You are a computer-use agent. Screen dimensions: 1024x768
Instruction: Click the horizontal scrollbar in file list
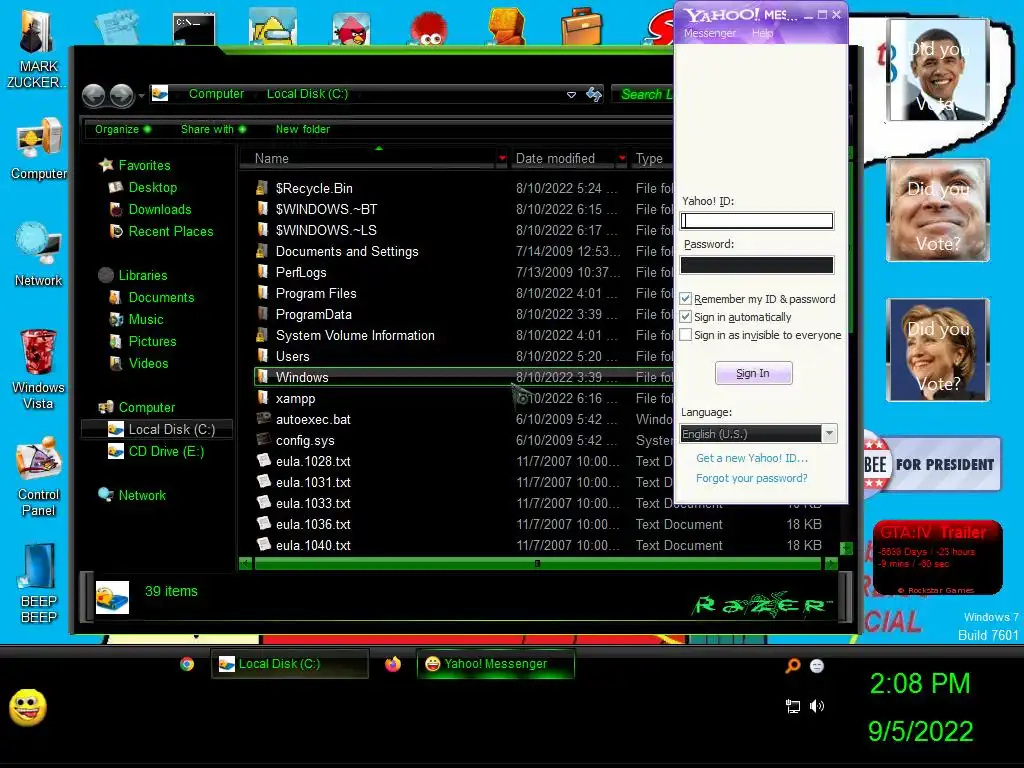pyautogui.click(x=537, y=564)
